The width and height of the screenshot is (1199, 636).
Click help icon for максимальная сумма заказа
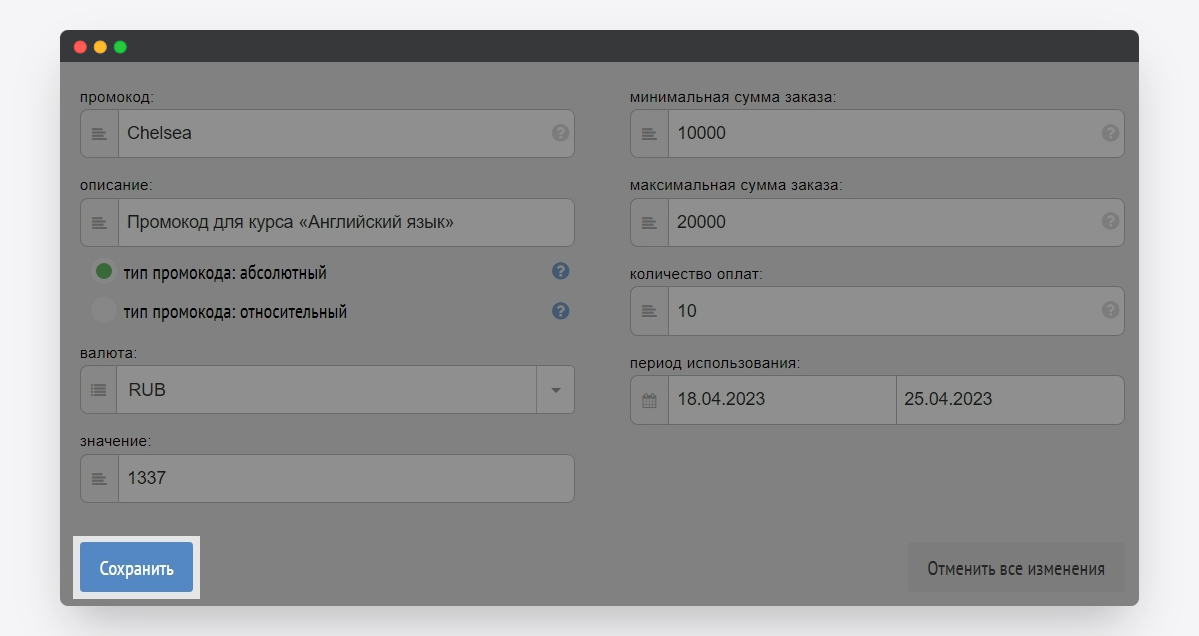click(1109, 222)
